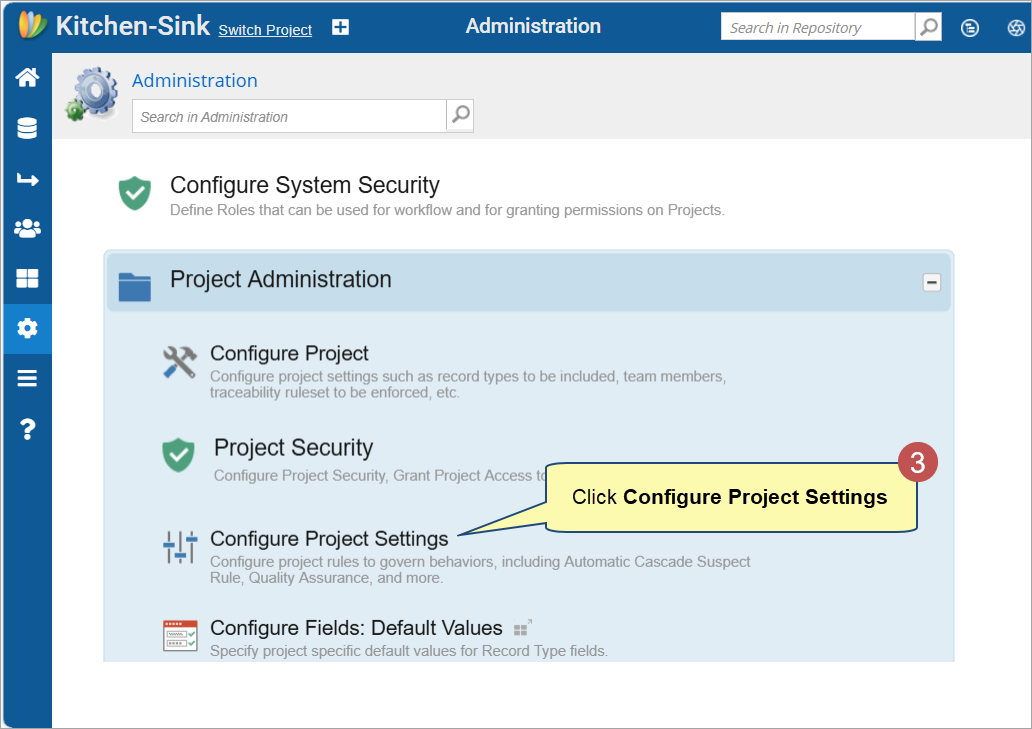Click the Configure Project tools icon

coord(180,363)
